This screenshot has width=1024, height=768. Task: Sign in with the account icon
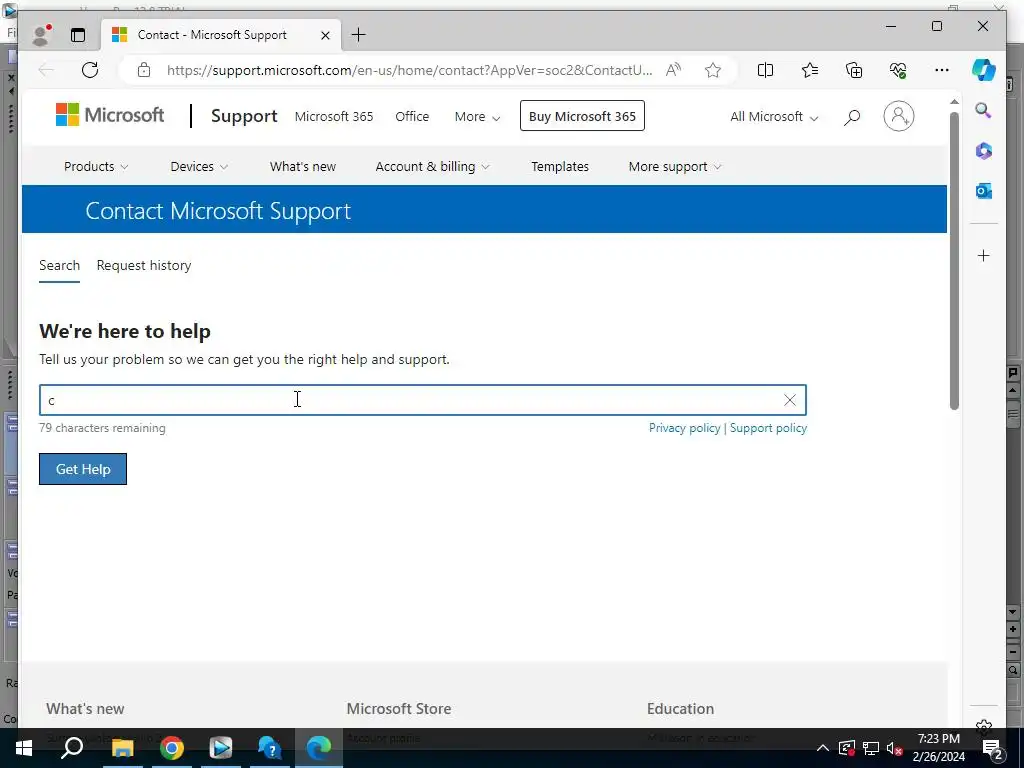pos(899,116)
